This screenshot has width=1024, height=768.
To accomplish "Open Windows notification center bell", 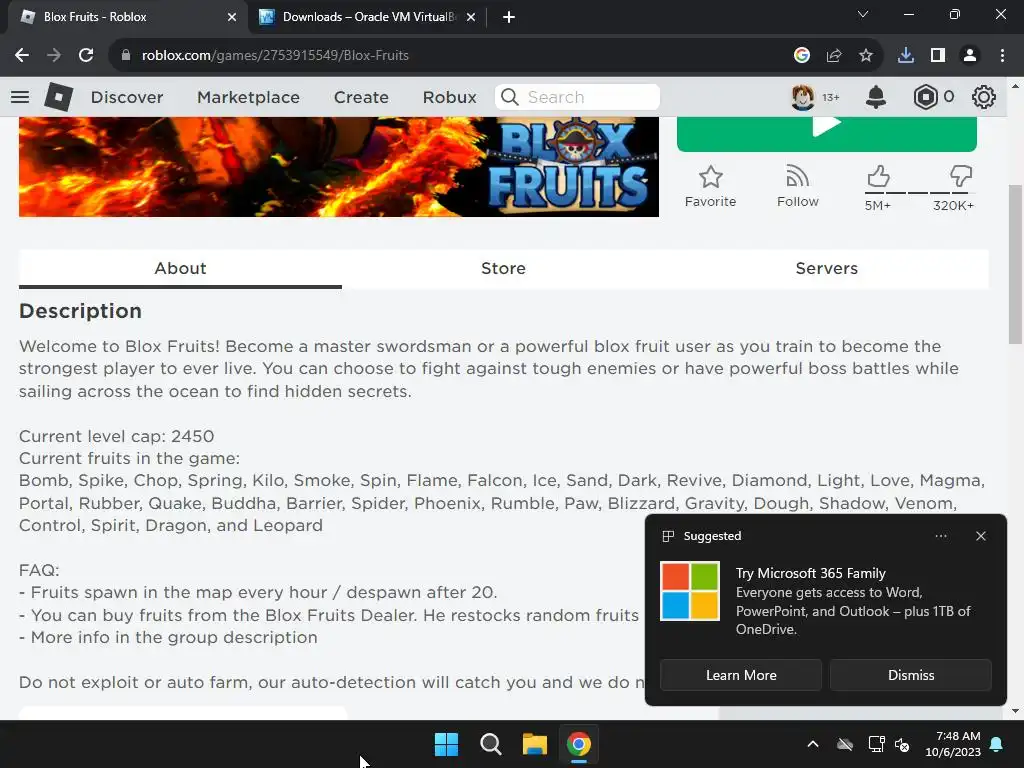I will click(x=997, y=744).
